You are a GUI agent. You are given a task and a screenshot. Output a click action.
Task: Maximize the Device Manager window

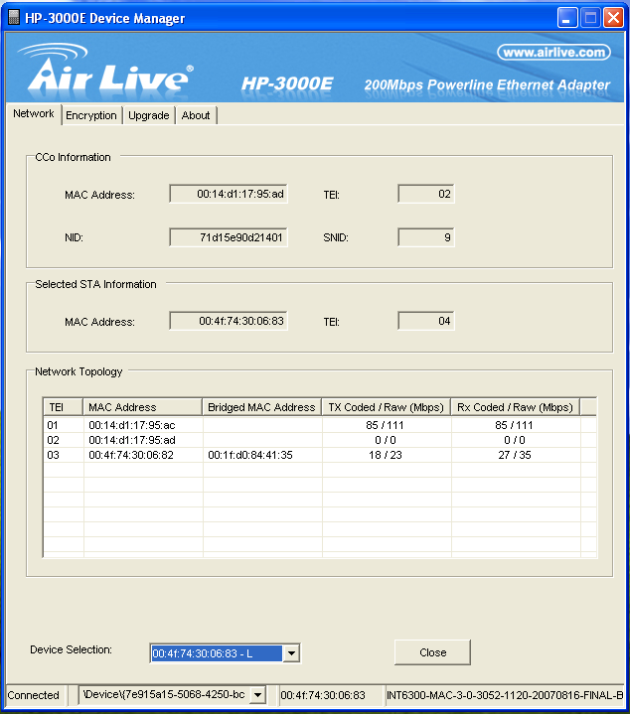591,18
